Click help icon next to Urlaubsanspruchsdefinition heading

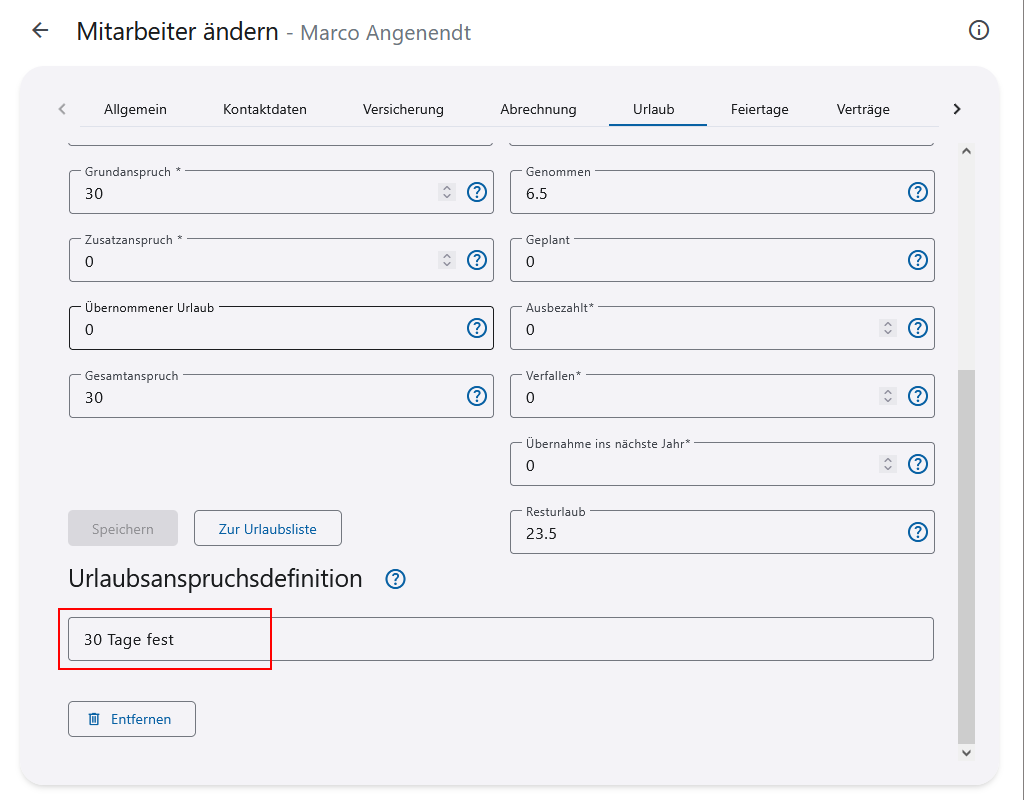396,579
